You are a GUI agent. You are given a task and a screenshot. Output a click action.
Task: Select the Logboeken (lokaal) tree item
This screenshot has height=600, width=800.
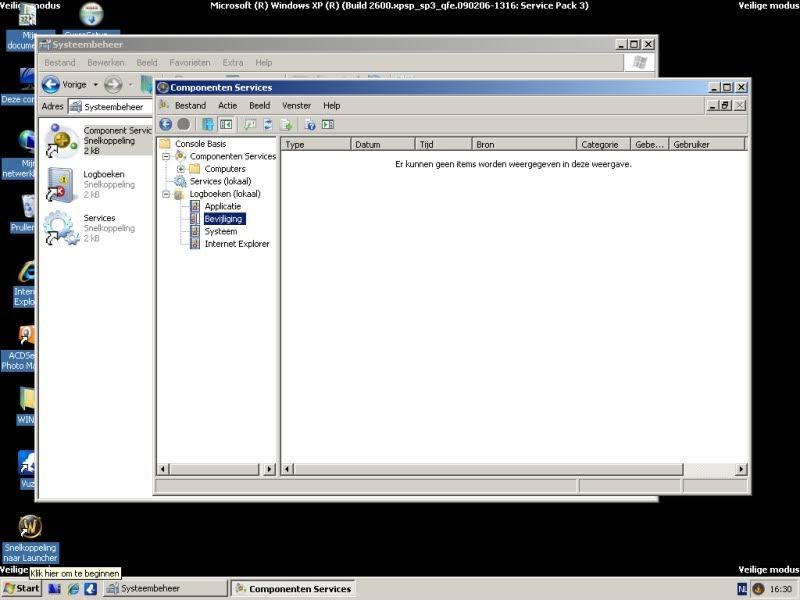click(225, 194)
